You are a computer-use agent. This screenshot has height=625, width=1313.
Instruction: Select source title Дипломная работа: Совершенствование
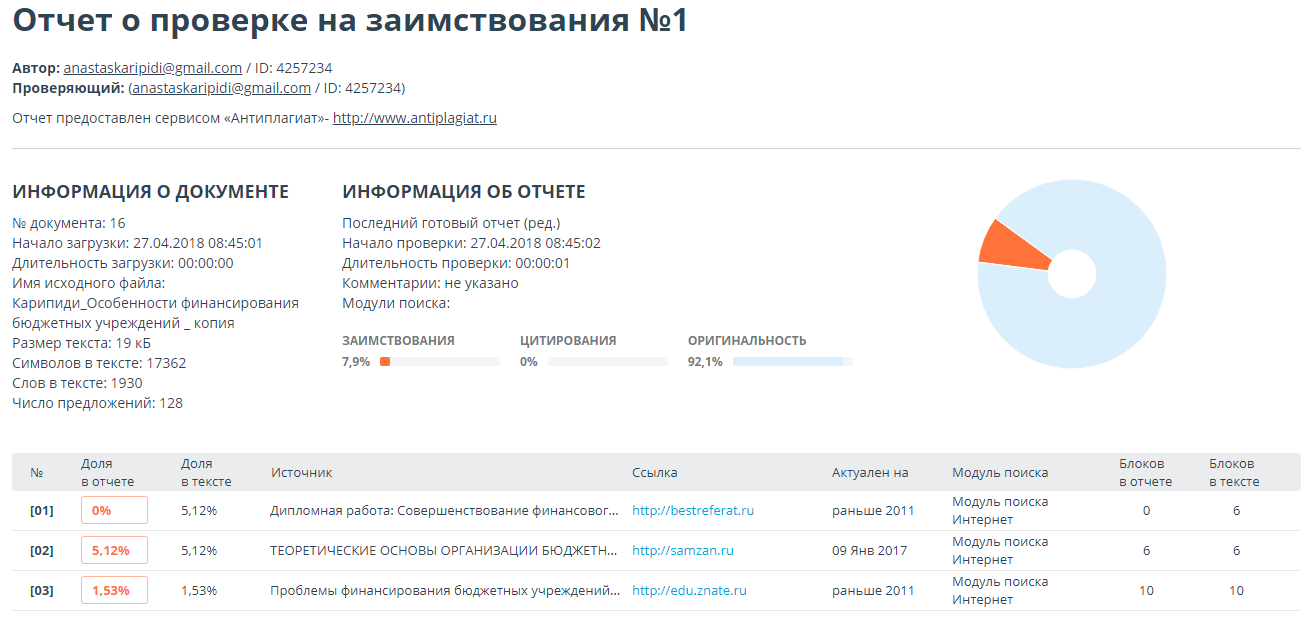tap(444, 510)
